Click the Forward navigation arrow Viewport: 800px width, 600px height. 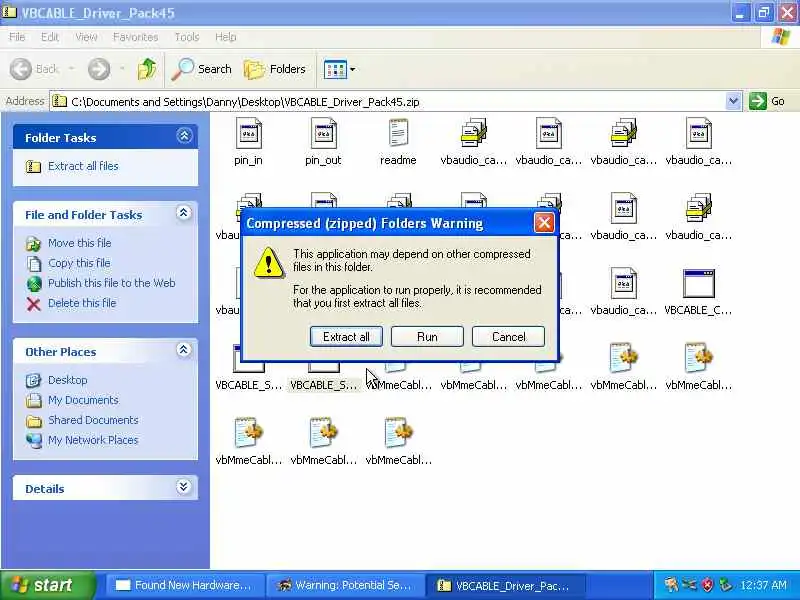click(x=99, y=69)
